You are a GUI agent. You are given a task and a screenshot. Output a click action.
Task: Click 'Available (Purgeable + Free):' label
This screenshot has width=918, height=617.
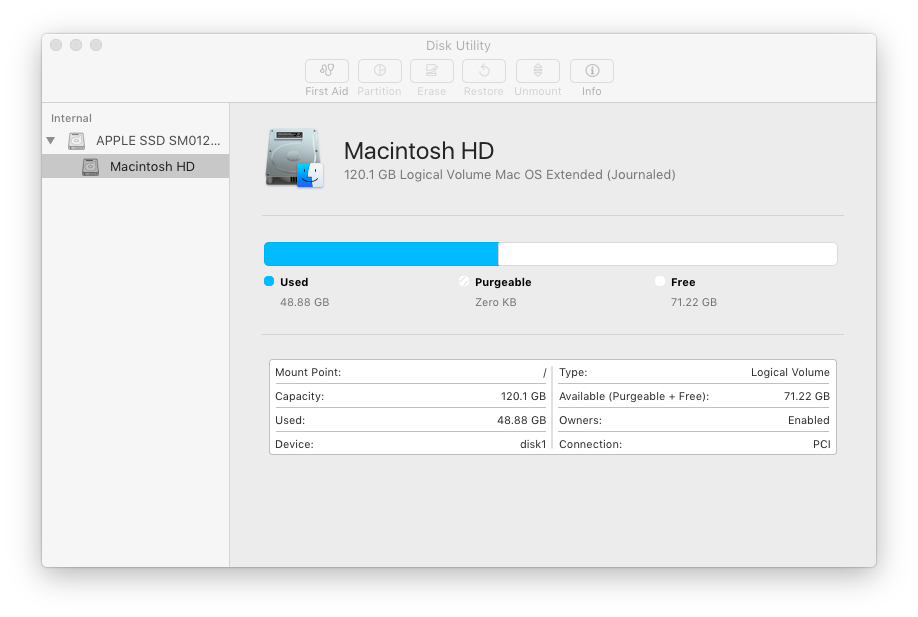[x=634, y=396]
